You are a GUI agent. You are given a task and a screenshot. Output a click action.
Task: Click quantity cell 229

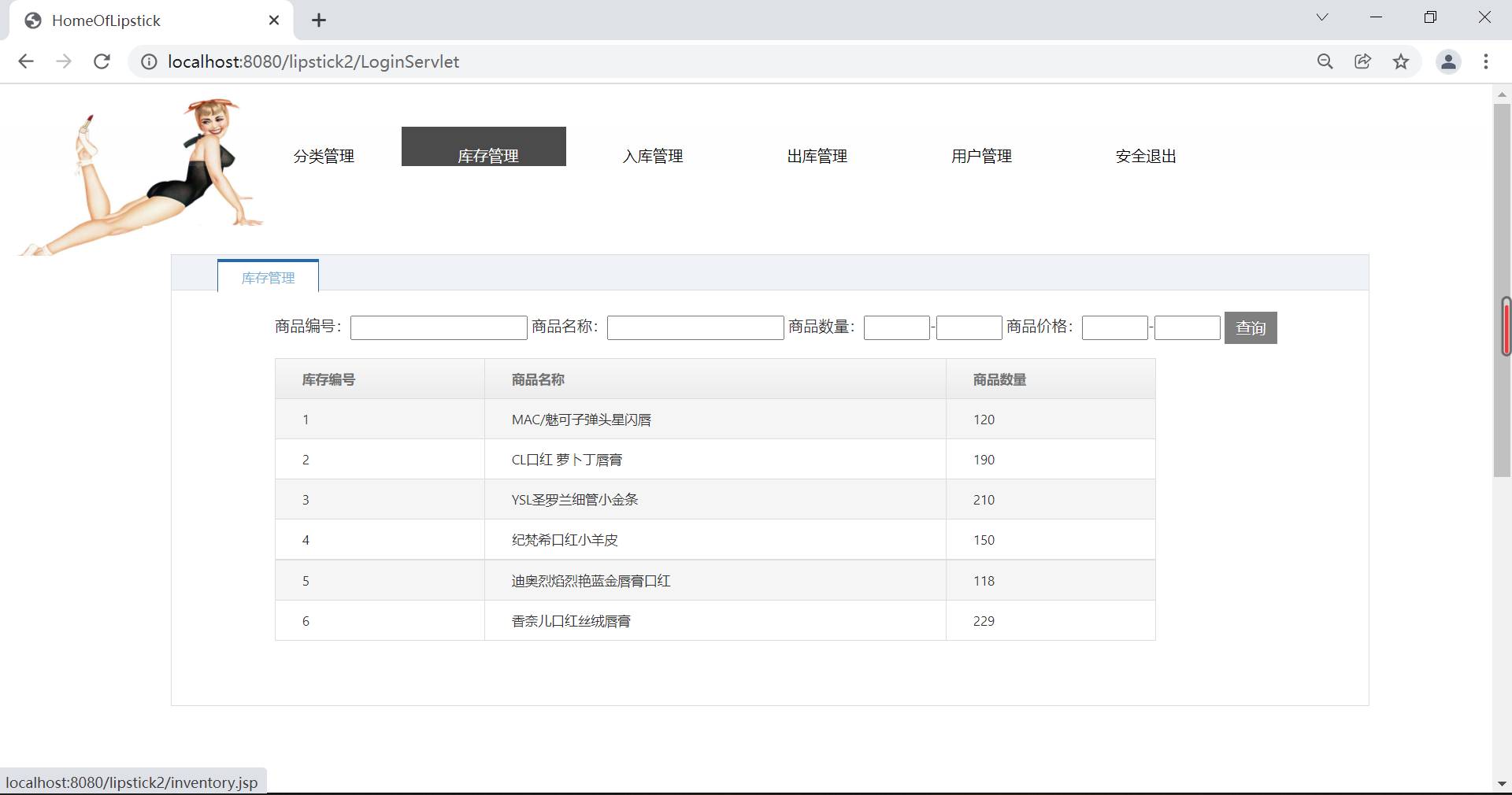[1051, 621]
